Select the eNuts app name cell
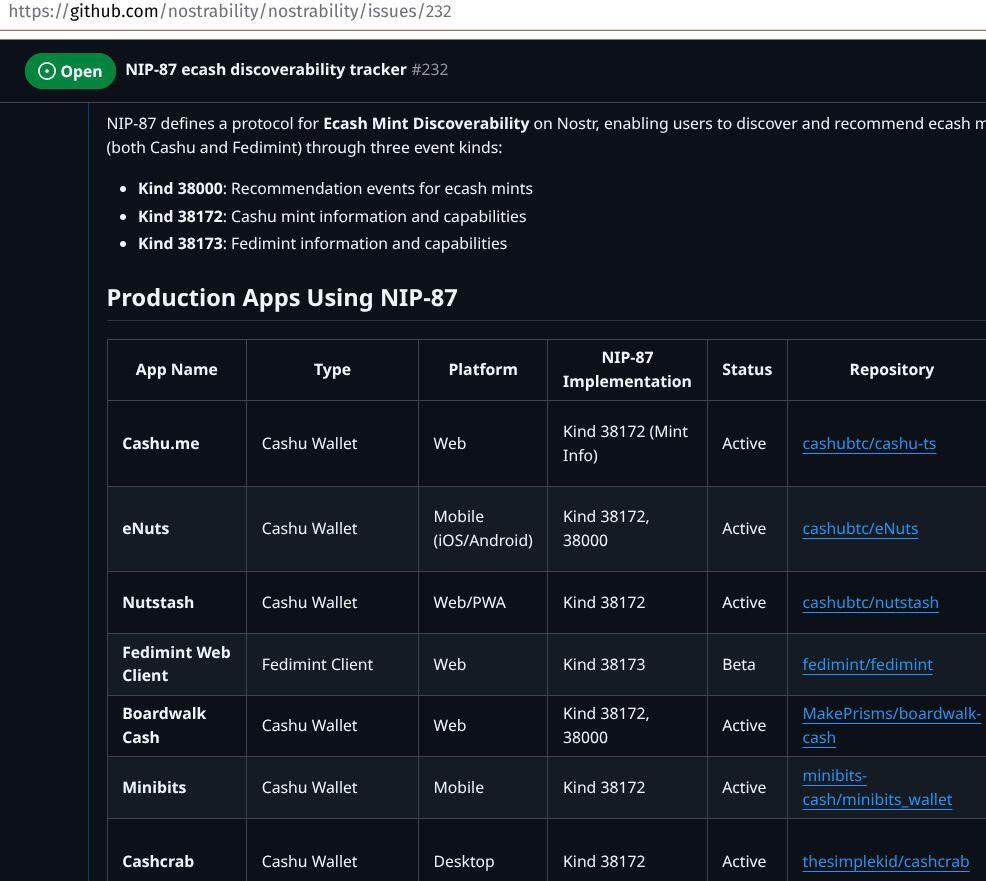Screen dimensions: 986x881 pos(177,528)
